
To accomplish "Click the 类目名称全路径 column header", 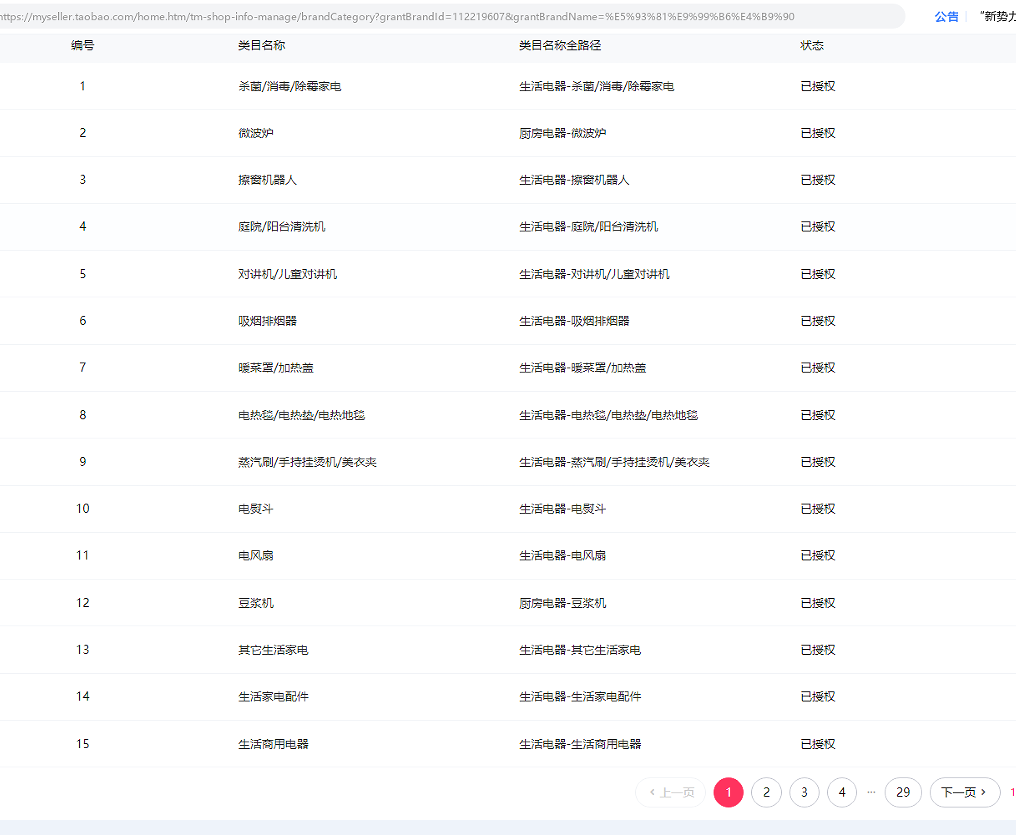I will click(x=559, y=46).
